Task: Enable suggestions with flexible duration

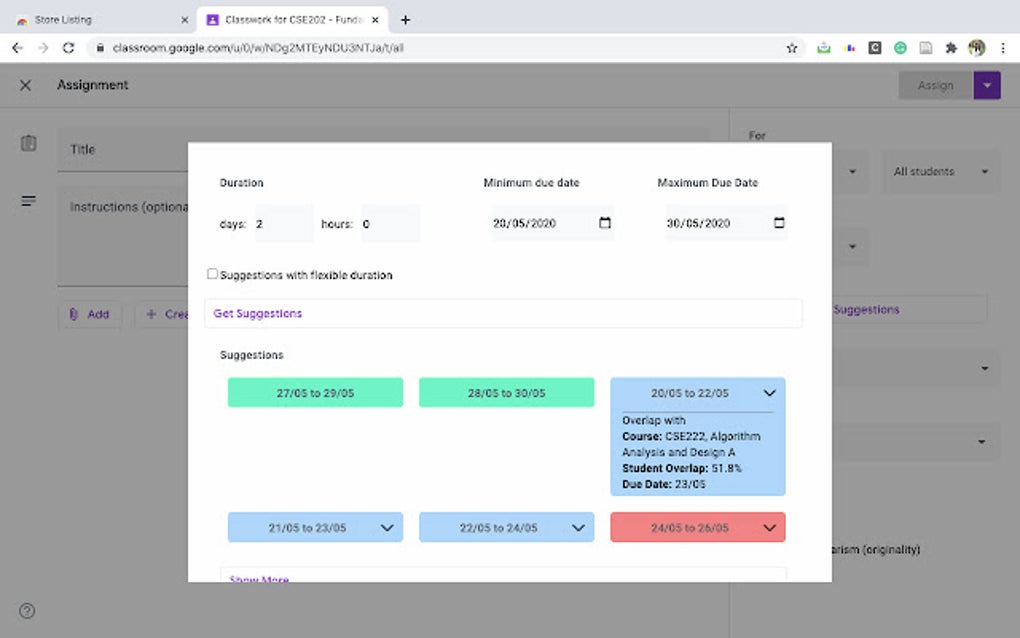Action: (212, 274)
